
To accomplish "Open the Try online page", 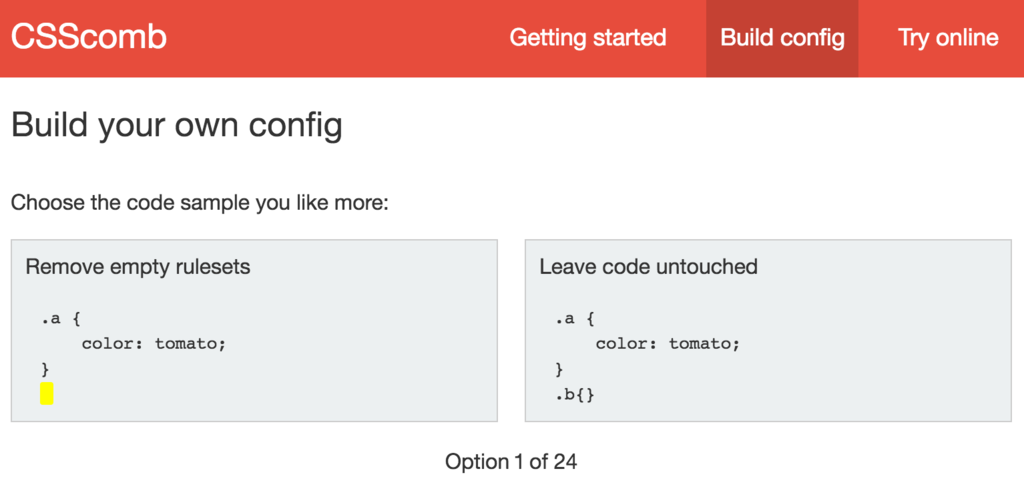I will [948, 37].
